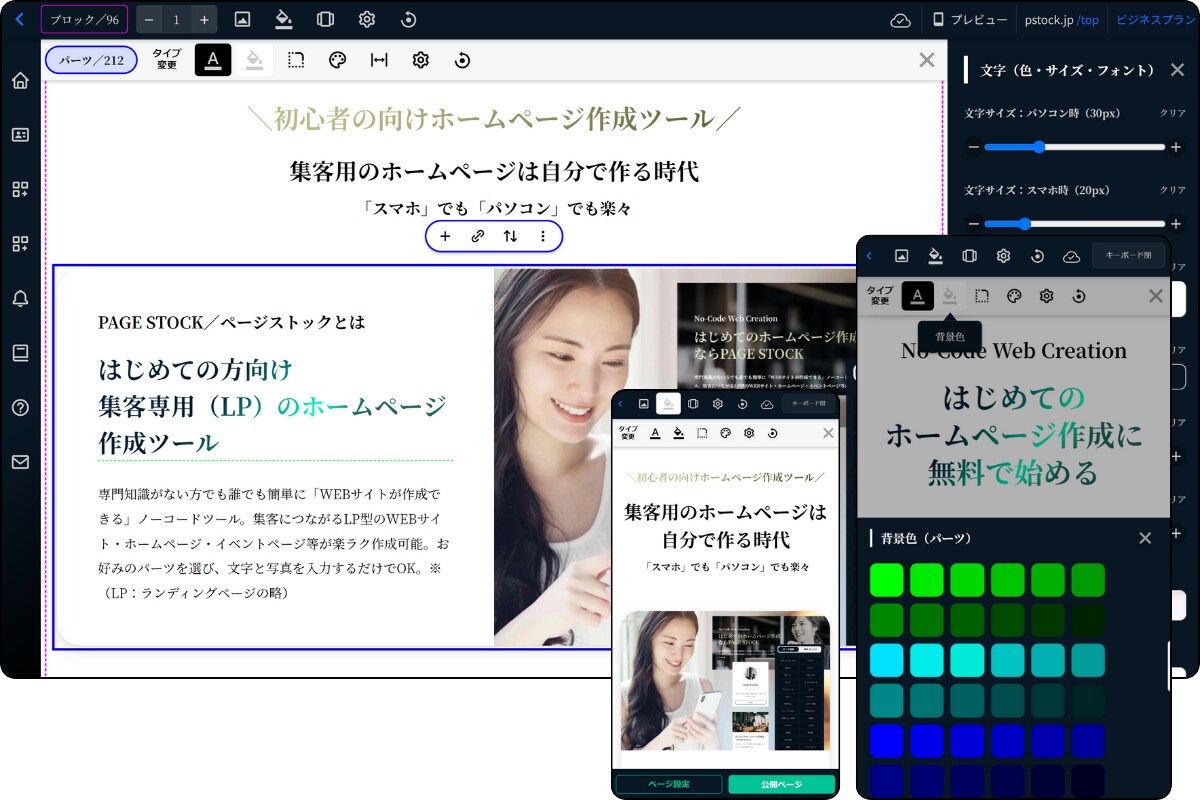The image size is (1200, 800).
Task: Click the woman photo in the main canvas
Action: click(585, 455)
